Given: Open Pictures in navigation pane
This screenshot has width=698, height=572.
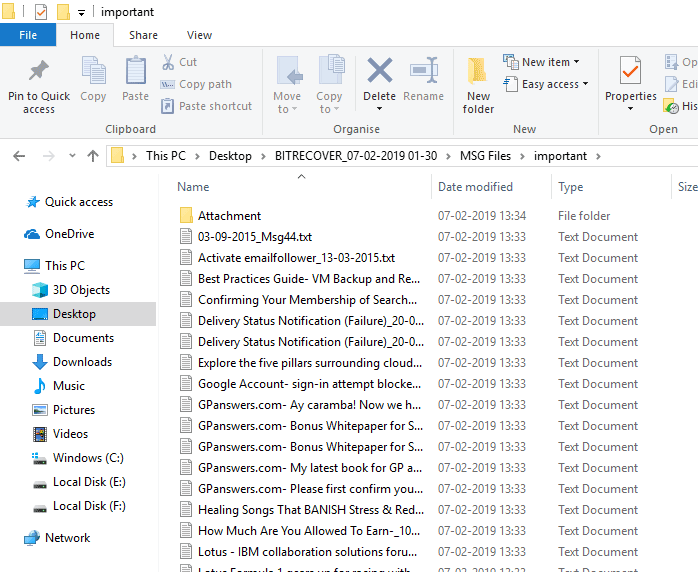Looking at the screenshot, I should [x=73, y=410].
